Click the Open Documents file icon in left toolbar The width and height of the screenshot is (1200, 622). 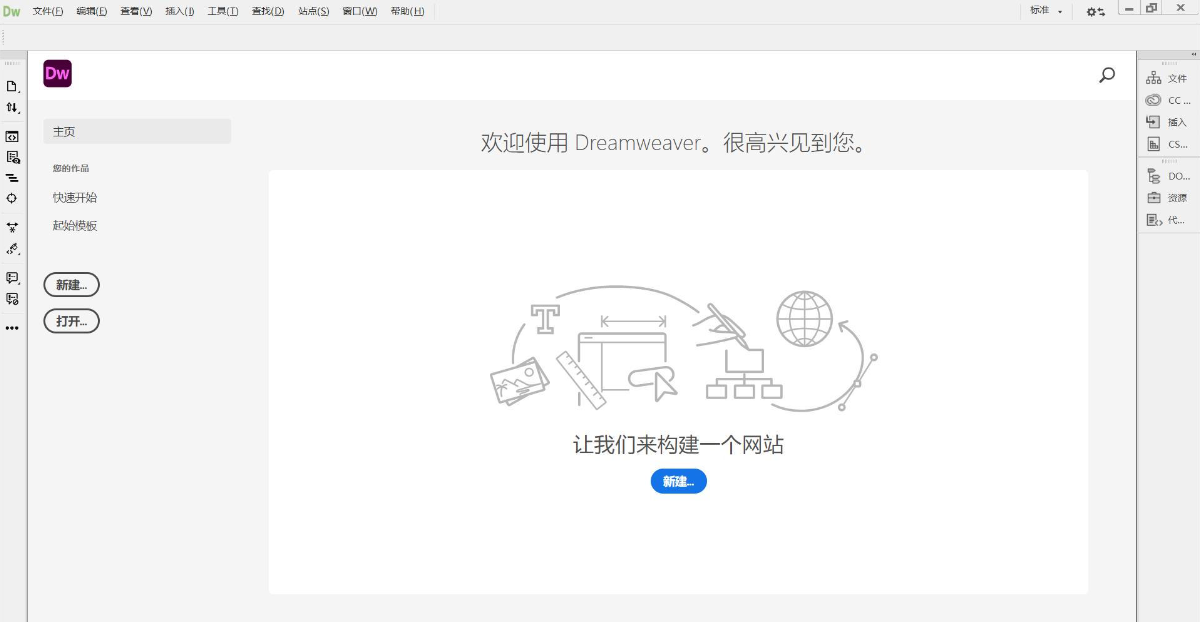12,87
